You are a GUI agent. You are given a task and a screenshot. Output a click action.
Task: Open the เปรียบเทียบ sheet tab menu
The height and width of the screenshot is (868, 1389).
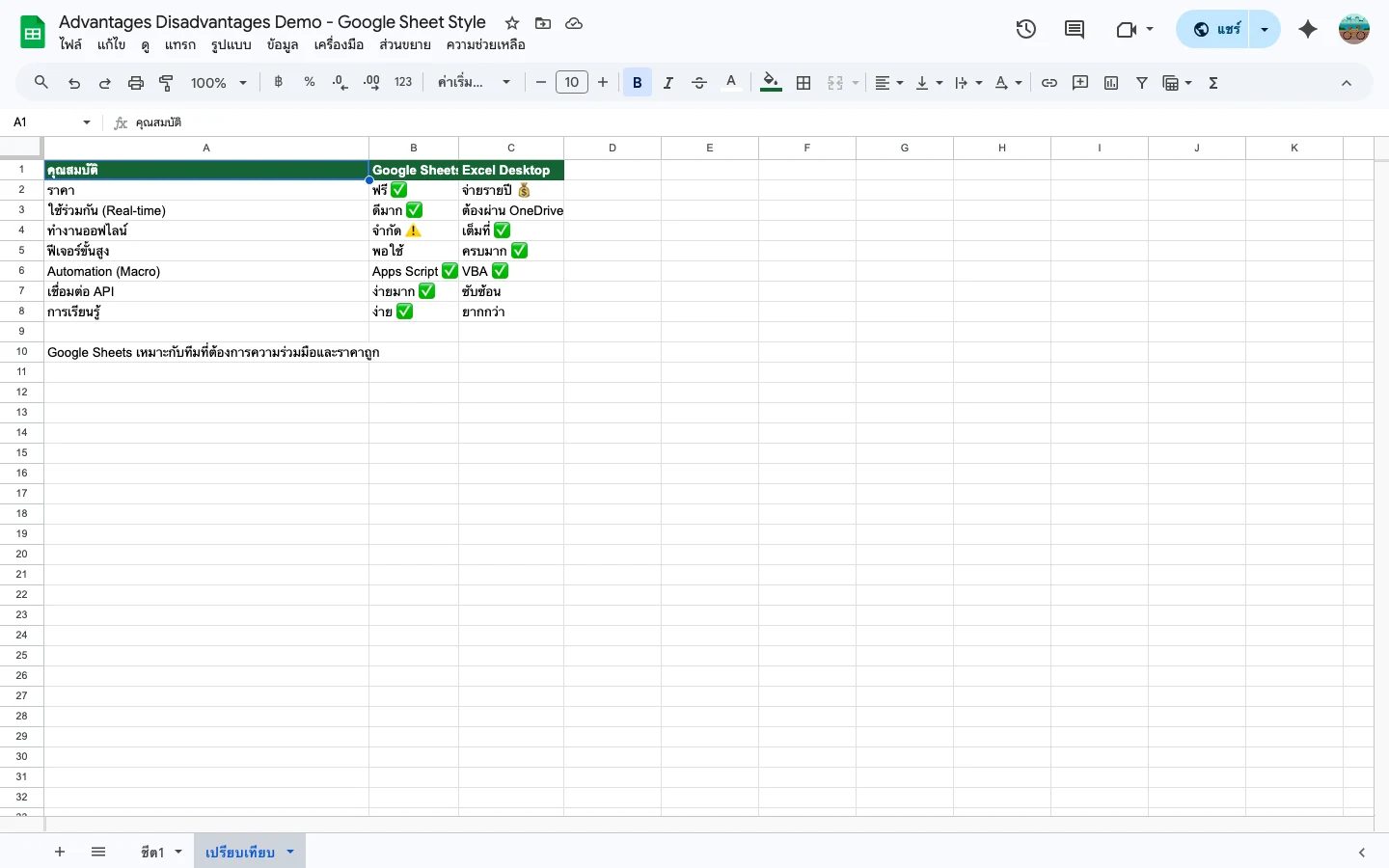pyautogui.click(x=289, y=852)
